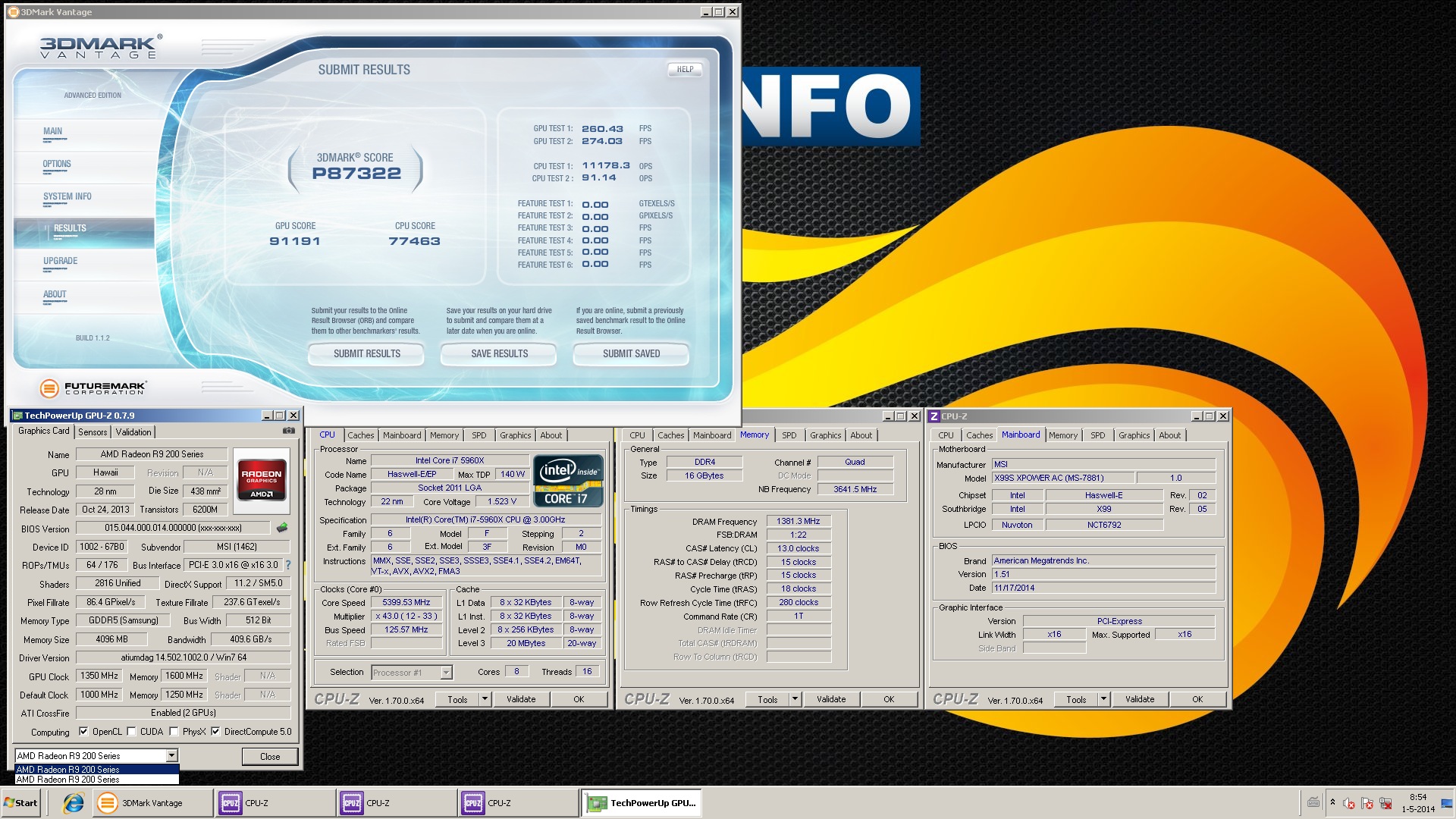Open SPD tab in CPU-Z Memory window
This screenshot has height=819, width=1456.
click(x=789, y=435)
